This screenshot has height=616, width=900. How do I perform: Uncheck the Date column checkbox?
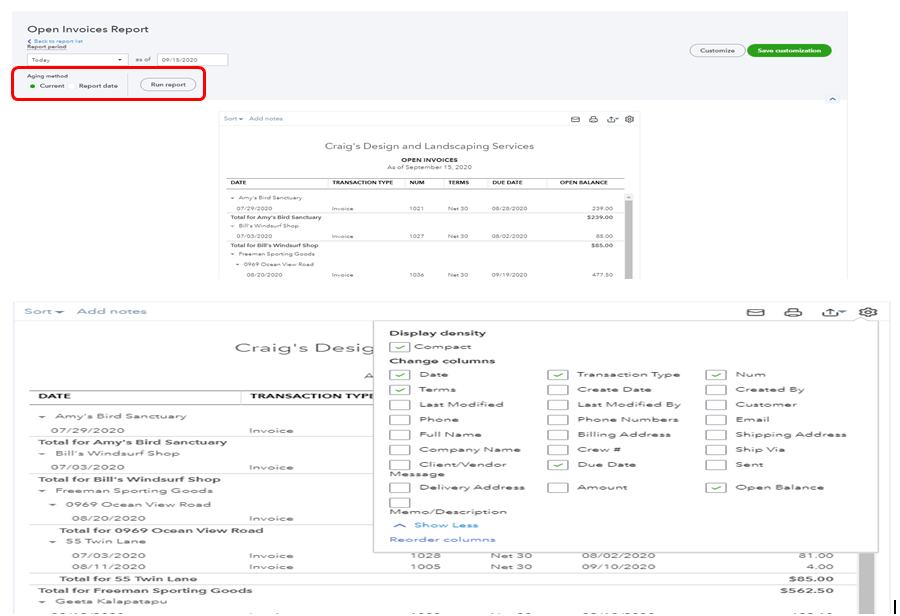point(399,374)
